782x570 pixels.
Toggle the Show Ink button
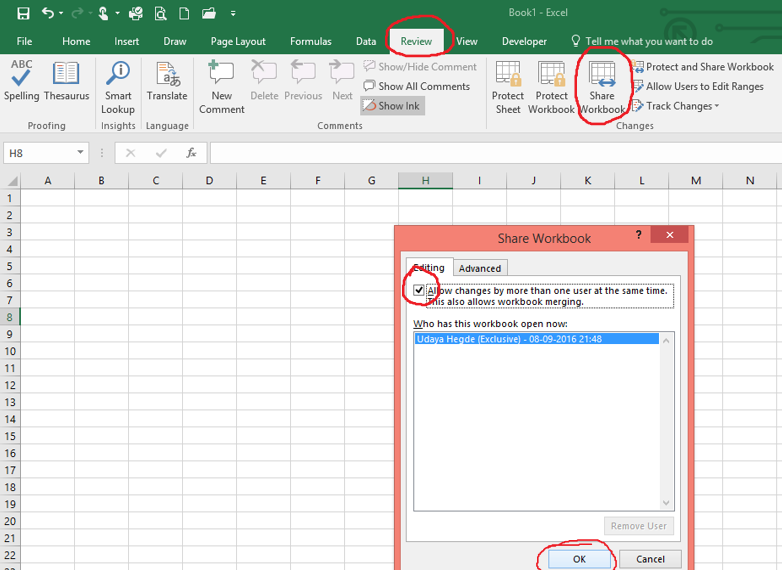tap(392, 106)
